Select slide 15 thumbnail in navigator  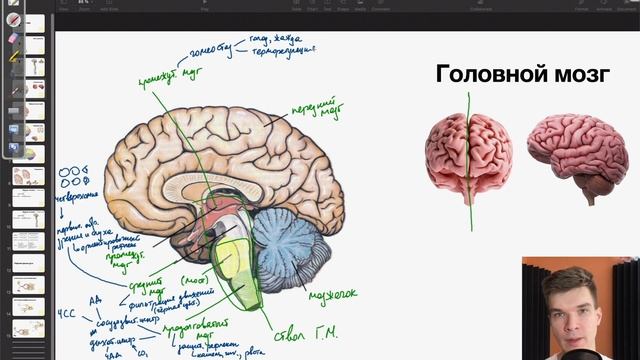pyautogui.click(x=29, y=329)
